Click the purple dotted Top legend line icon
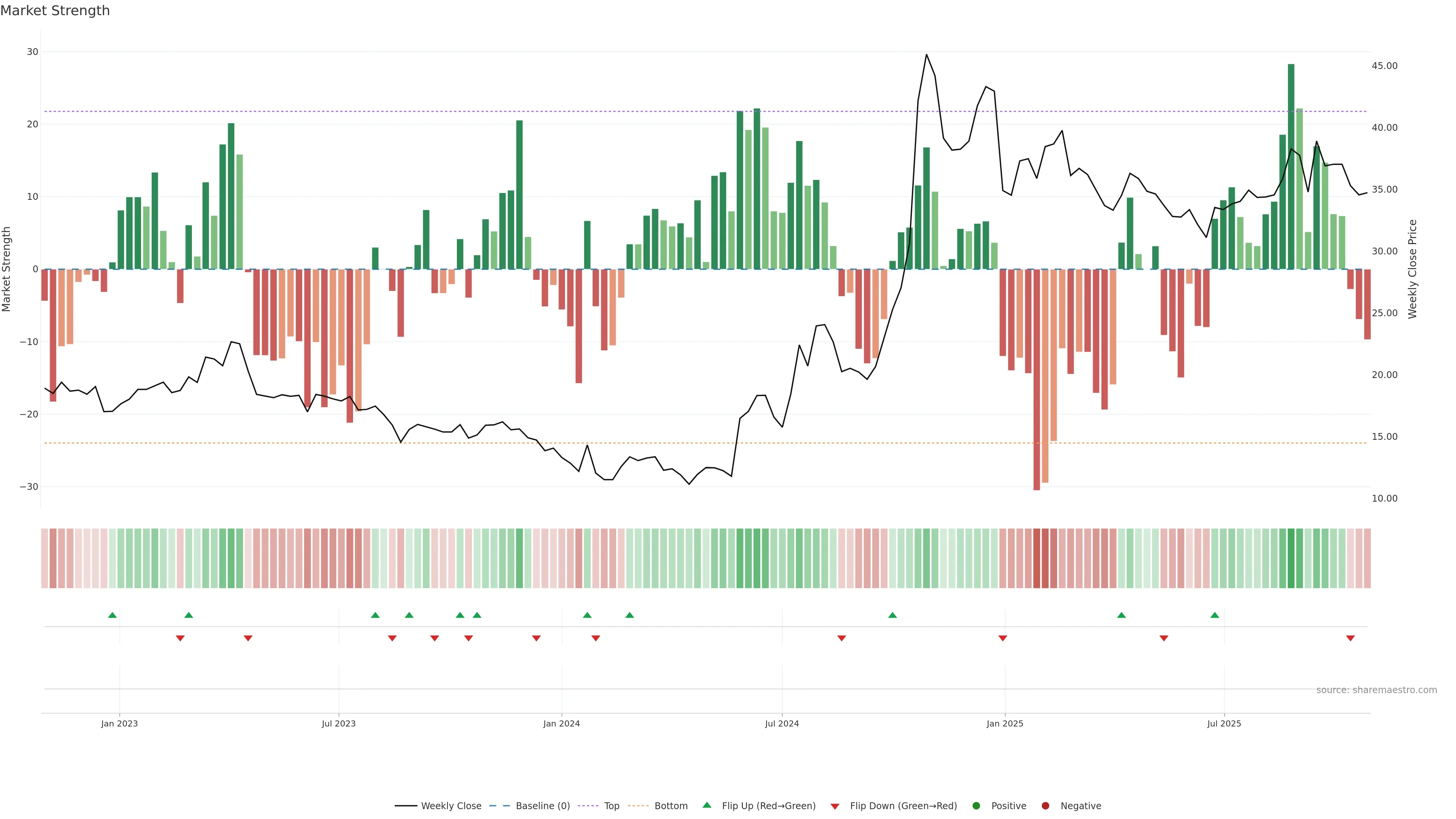The height and width of the screenshot is (819, 1456). [588, 805]
